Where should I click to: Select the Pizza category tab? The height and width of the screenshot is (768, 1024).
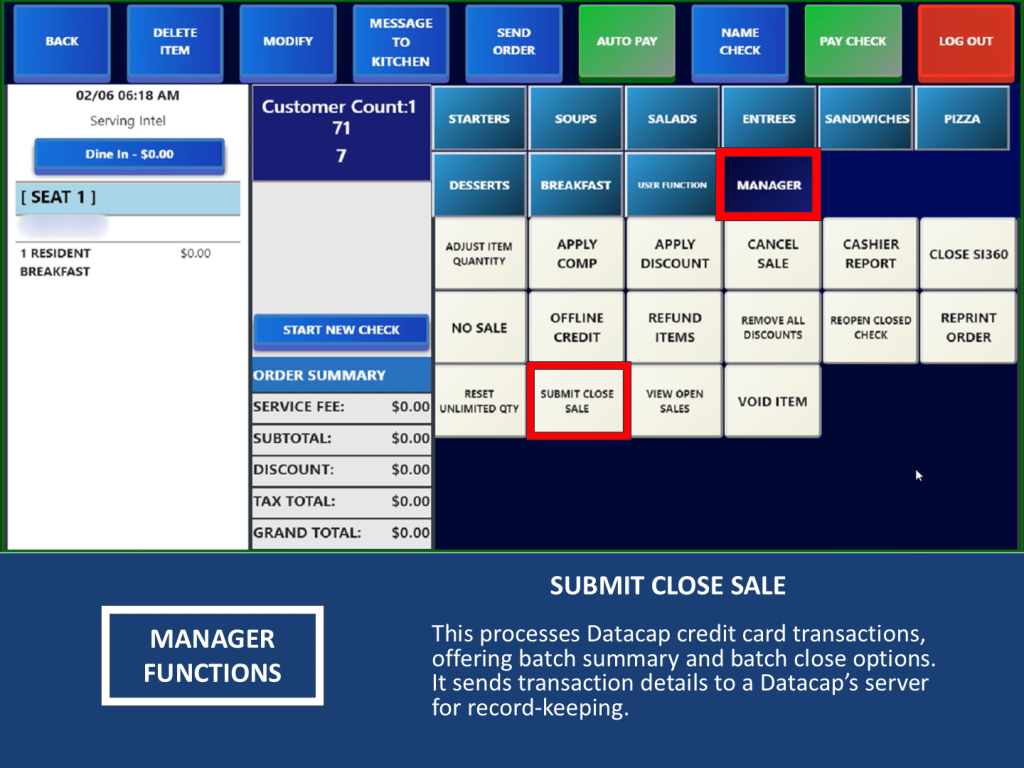(x=962, y=119)
